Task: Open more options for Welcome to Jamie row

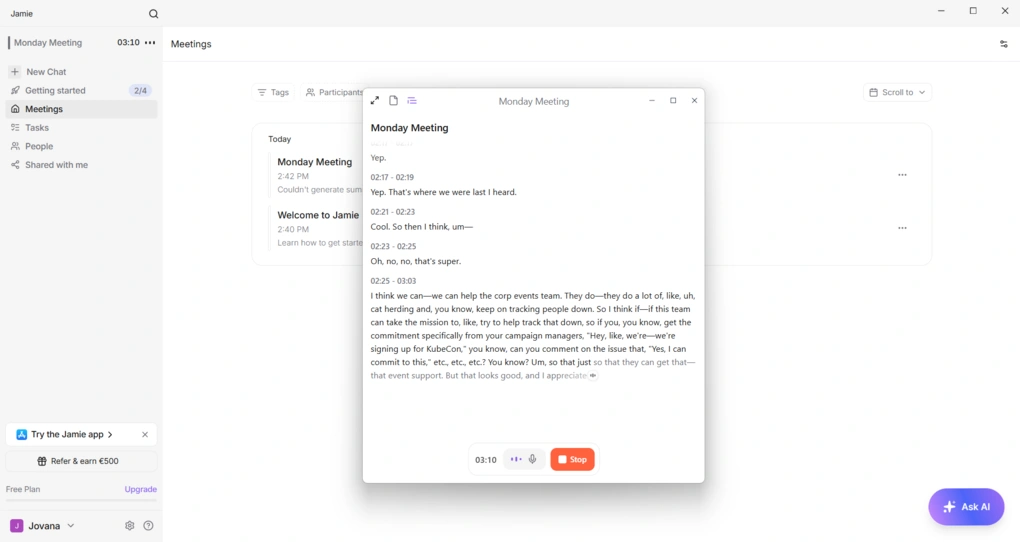Action: (x=902, y=228)
